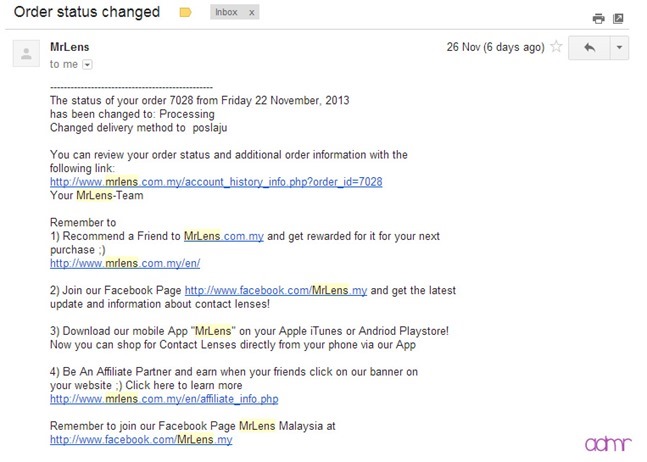Click the Inbox label tag

click(227, 14)
